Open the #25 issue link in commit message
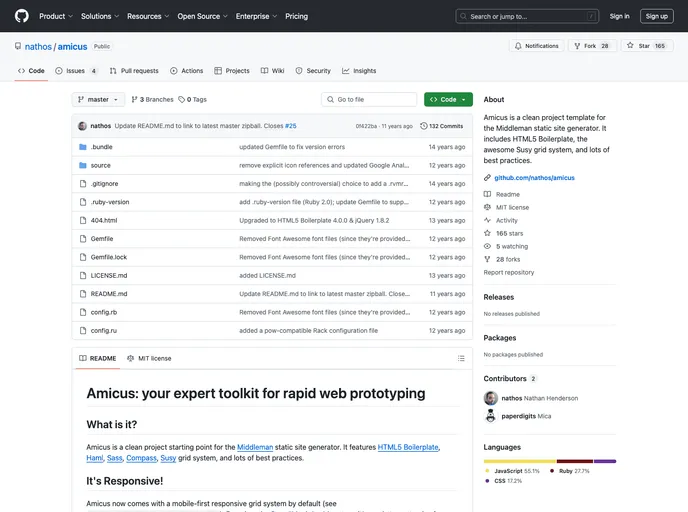The image size is (688, 512). tap(290, 126)
